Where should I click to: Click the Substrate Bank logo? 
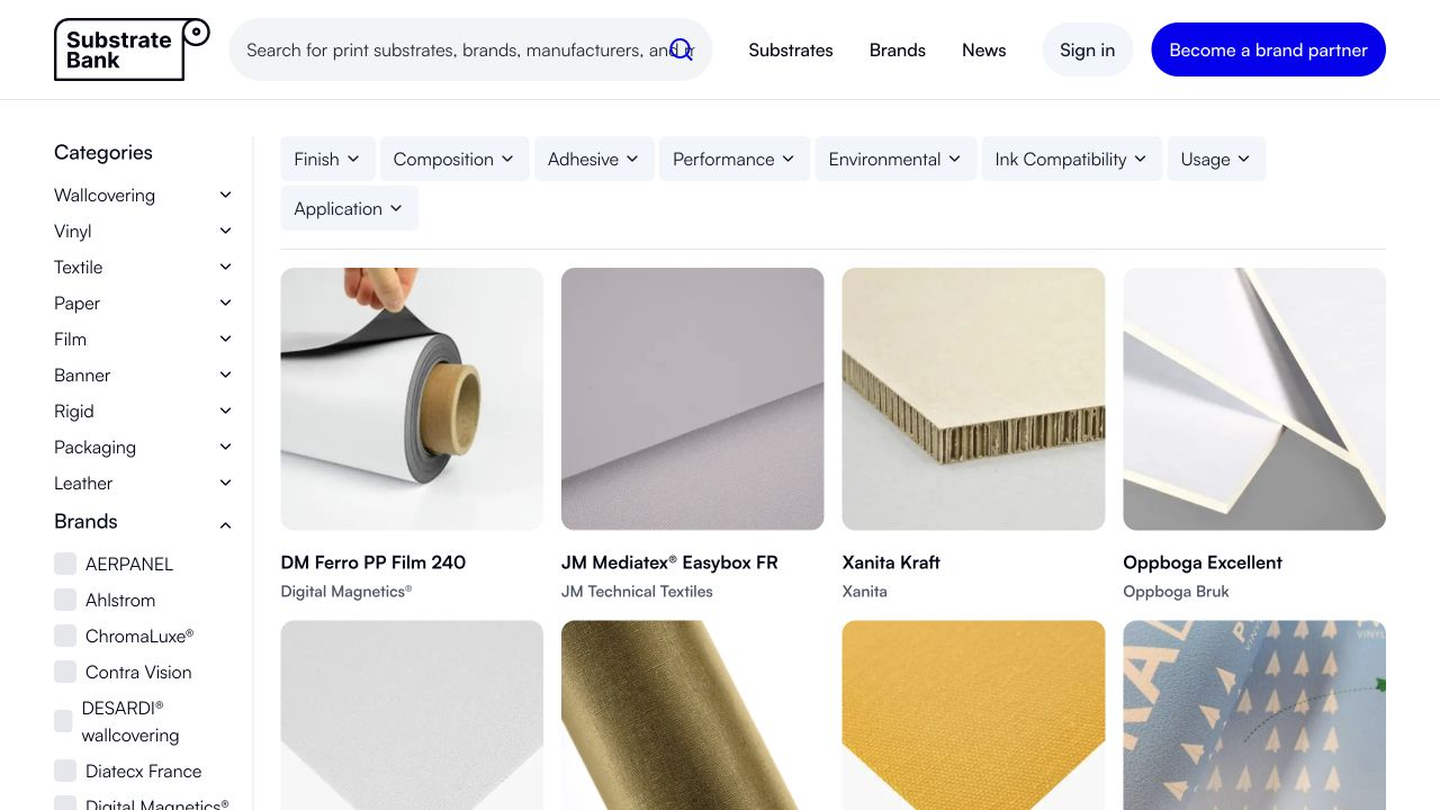(132, 50)
